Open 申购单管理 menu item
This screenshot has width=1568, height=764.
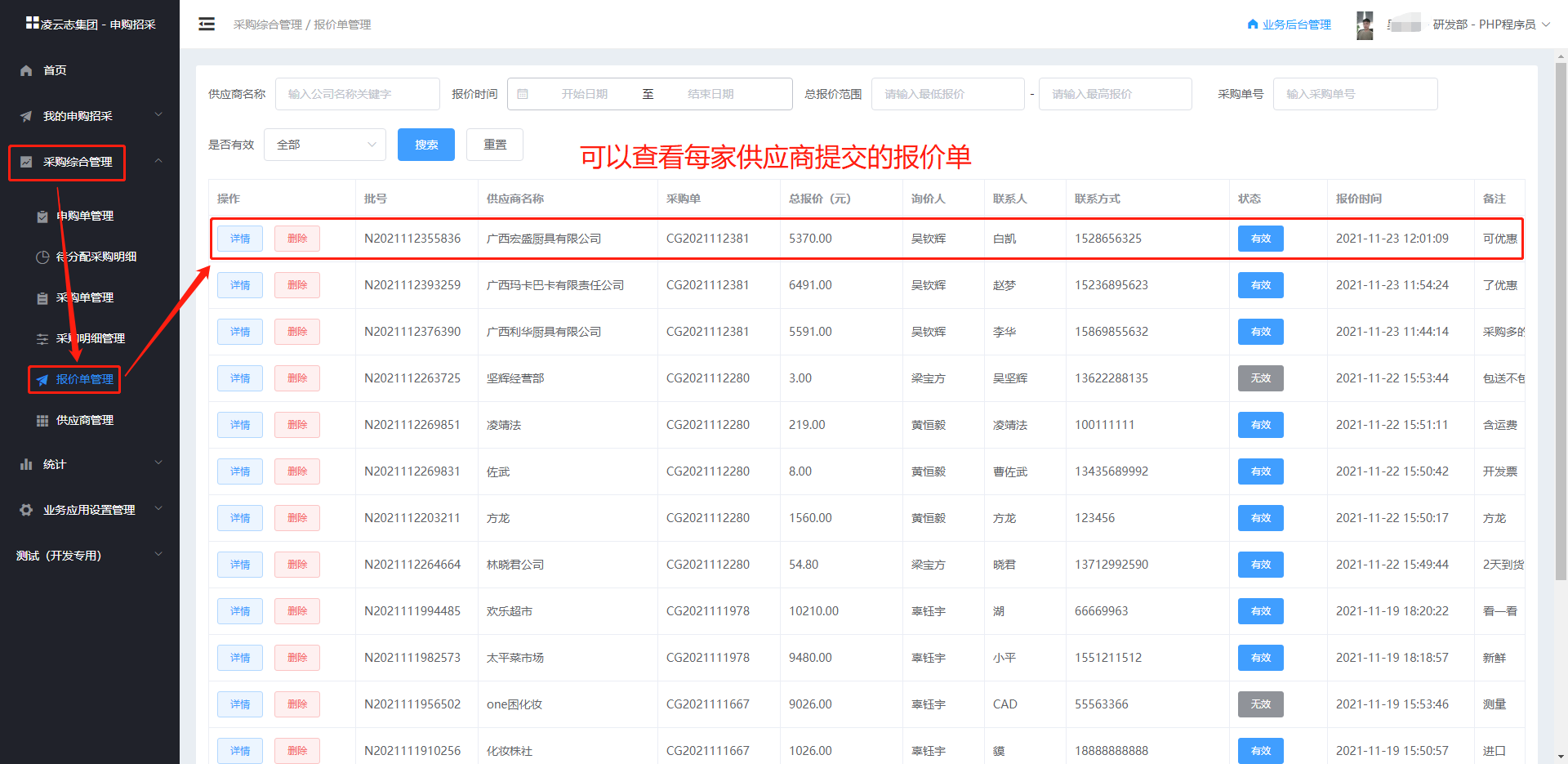85,216
